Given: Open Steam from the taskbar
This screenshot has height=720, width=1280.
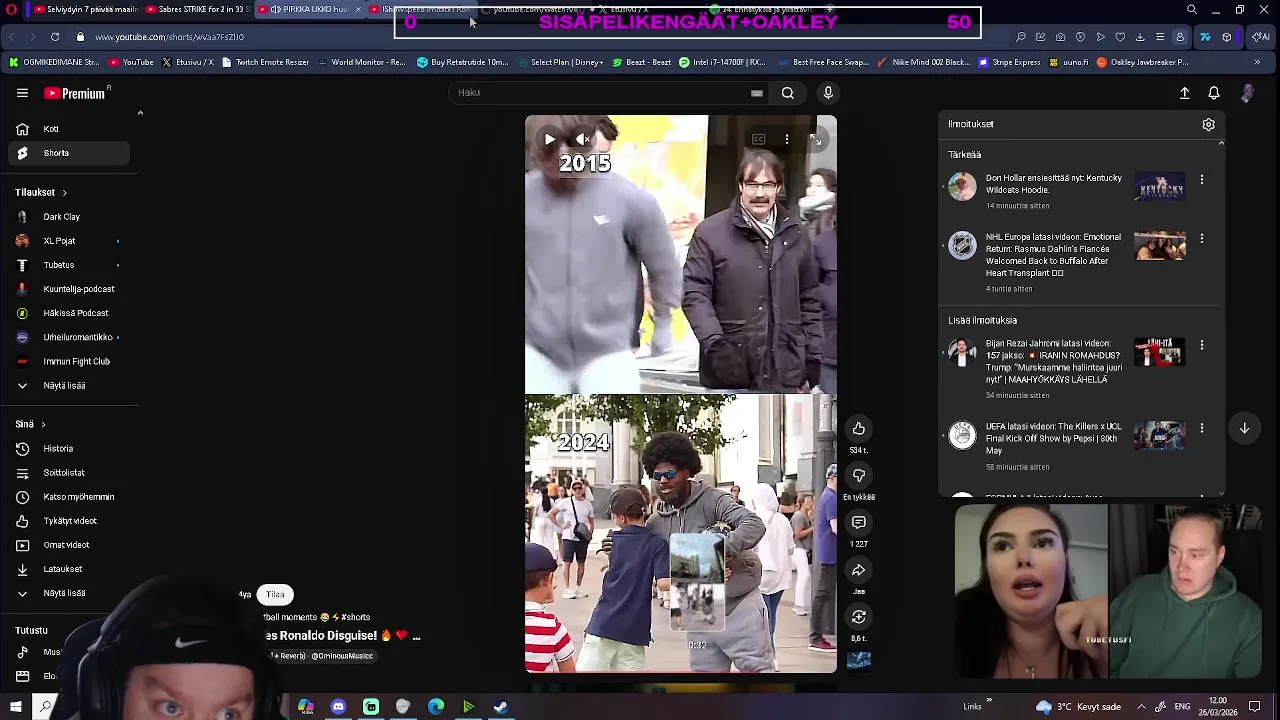Looking at the screenshot, I should tap(501, 707).
